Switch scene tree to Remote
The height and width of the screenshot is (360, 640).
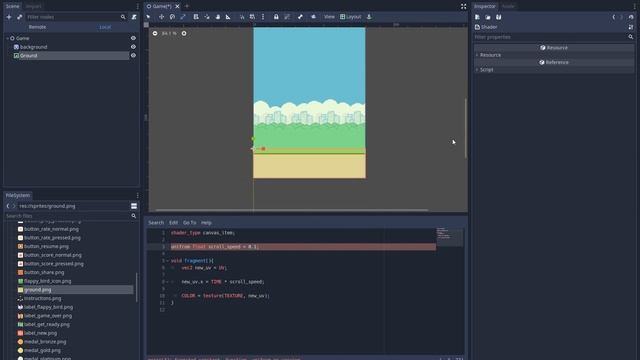coord(37,27)
